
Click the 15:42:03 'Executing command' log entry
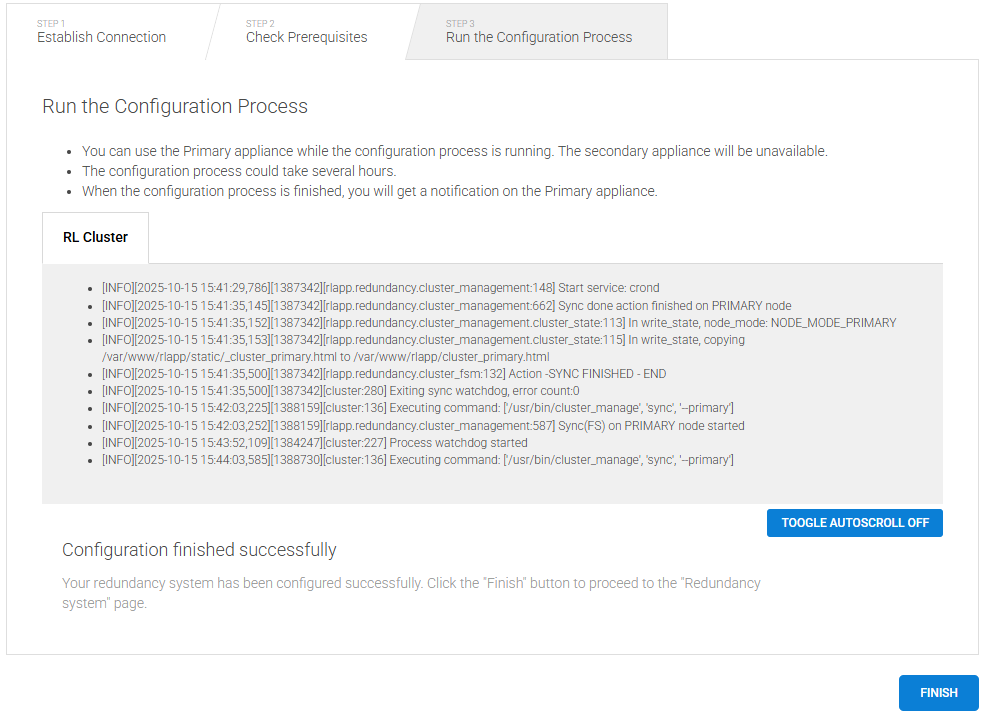[x=417, y=408]
